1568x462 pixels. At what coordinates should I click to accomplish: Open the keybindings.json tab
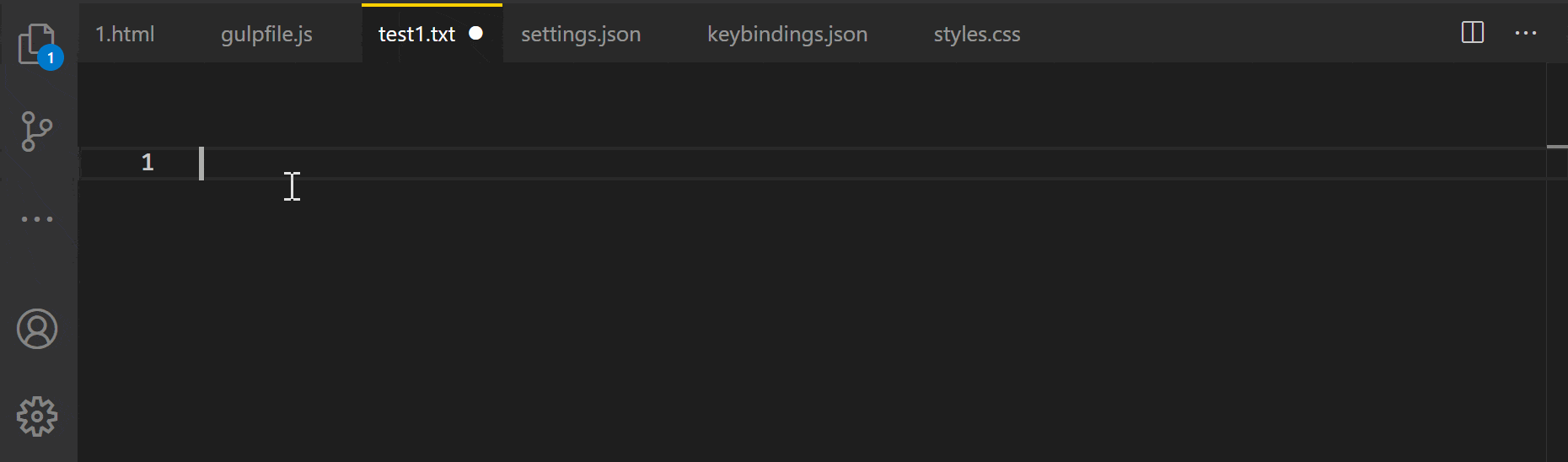coord(787,35)
